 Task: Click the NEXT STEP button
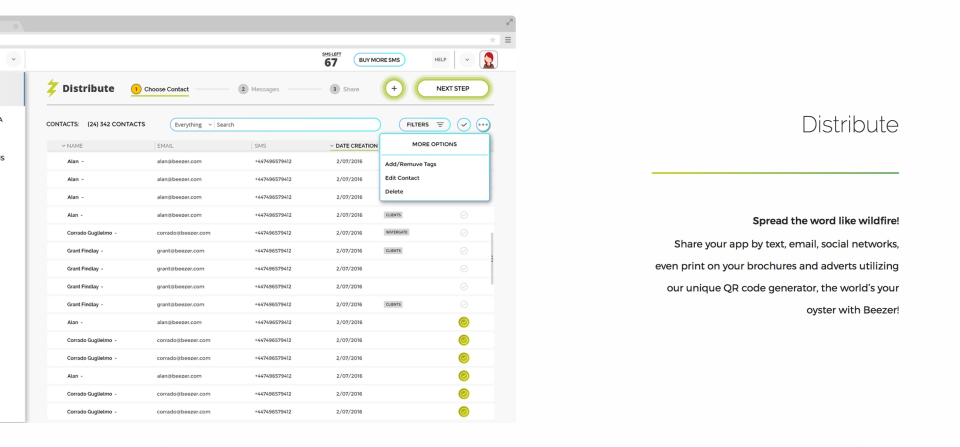(x=453, y=88)
